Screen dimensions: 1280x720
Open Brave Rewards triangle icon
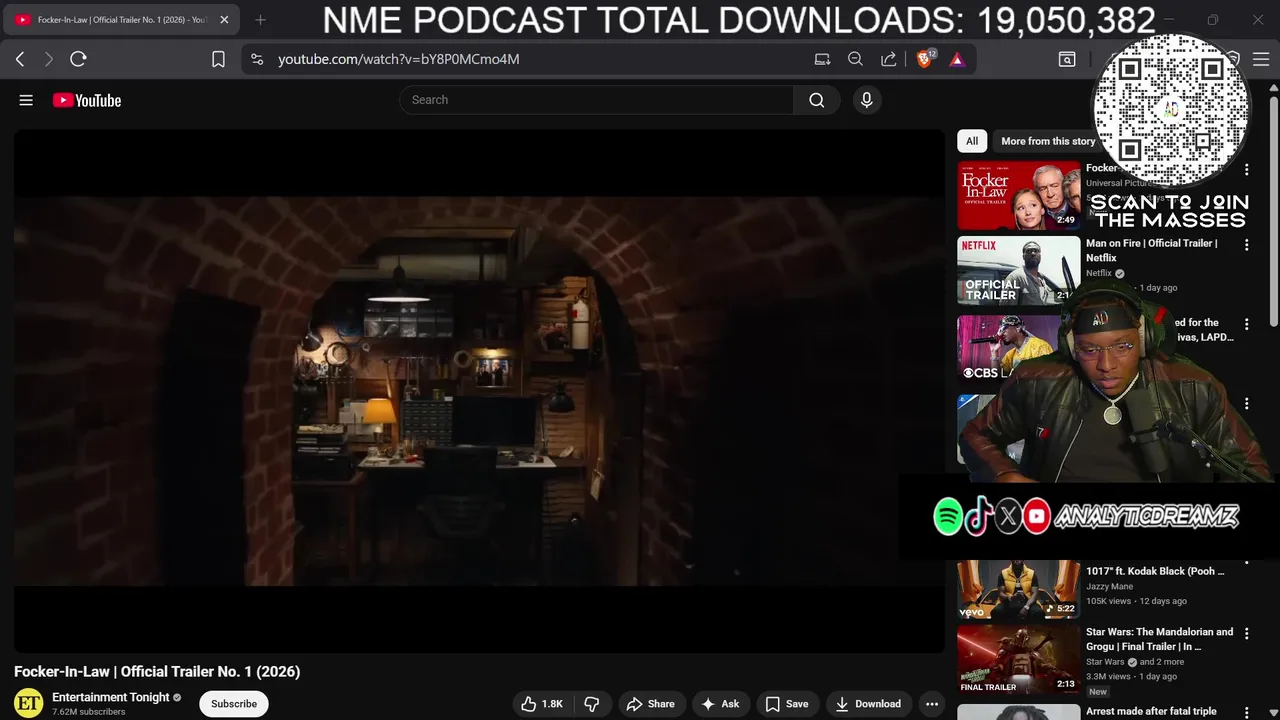[957, 59]
